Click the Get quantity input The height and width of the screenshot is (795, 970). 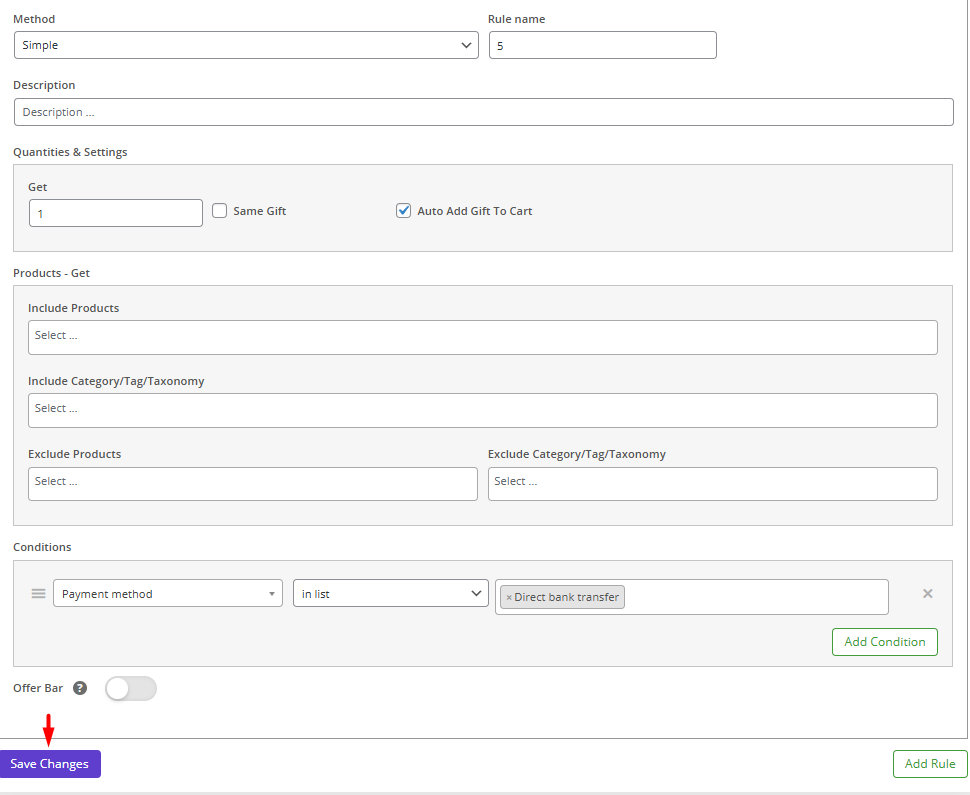tap(116, 213)
